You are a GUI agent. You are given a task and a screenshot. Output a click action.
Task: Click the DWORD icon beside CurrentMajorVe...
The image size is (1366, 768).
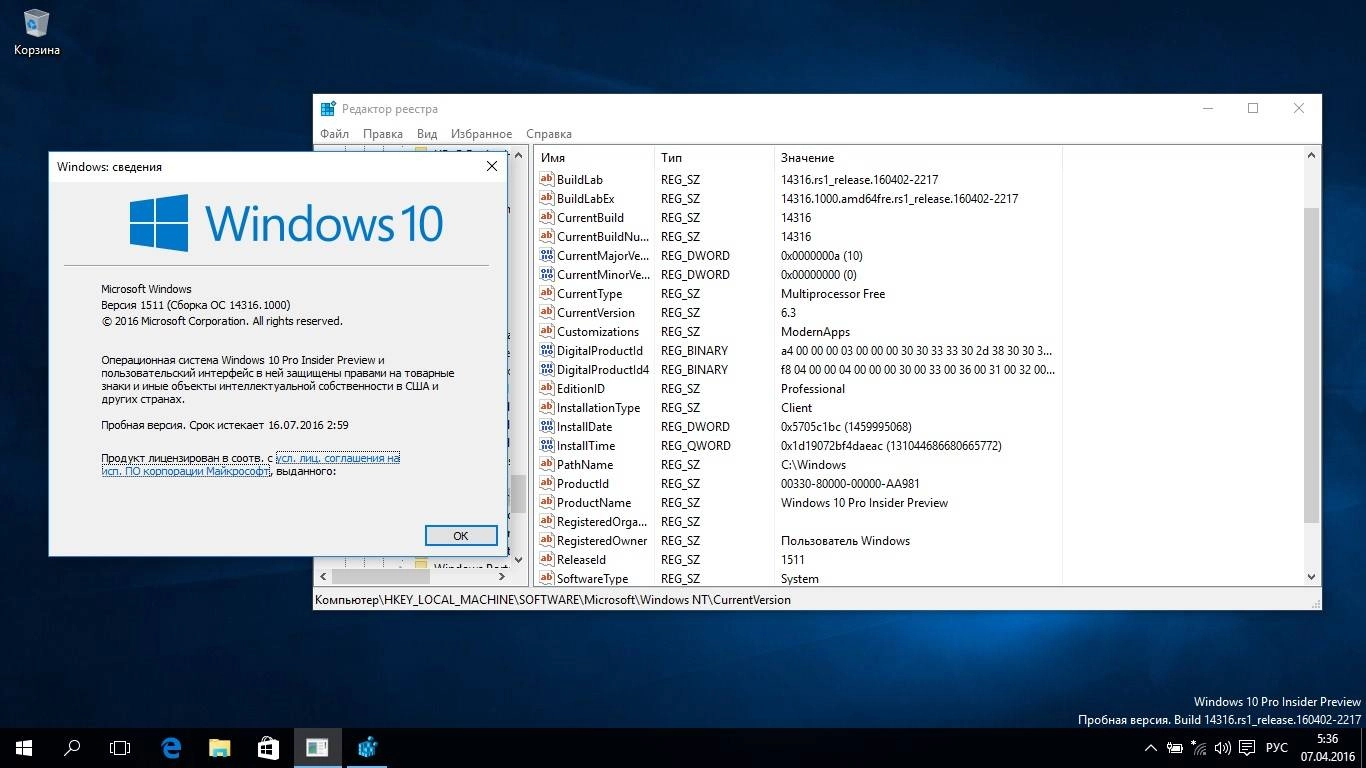[x=547, y=255]
